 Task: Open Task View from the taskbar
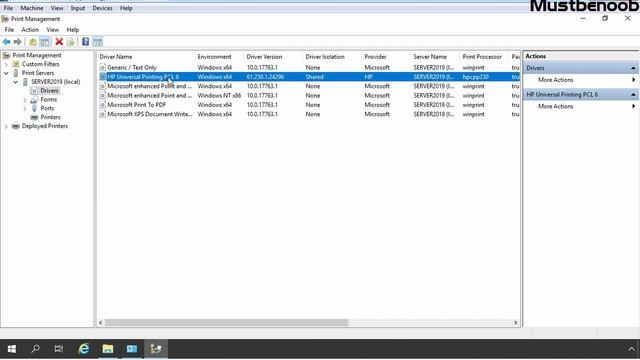tap(59, 349)
